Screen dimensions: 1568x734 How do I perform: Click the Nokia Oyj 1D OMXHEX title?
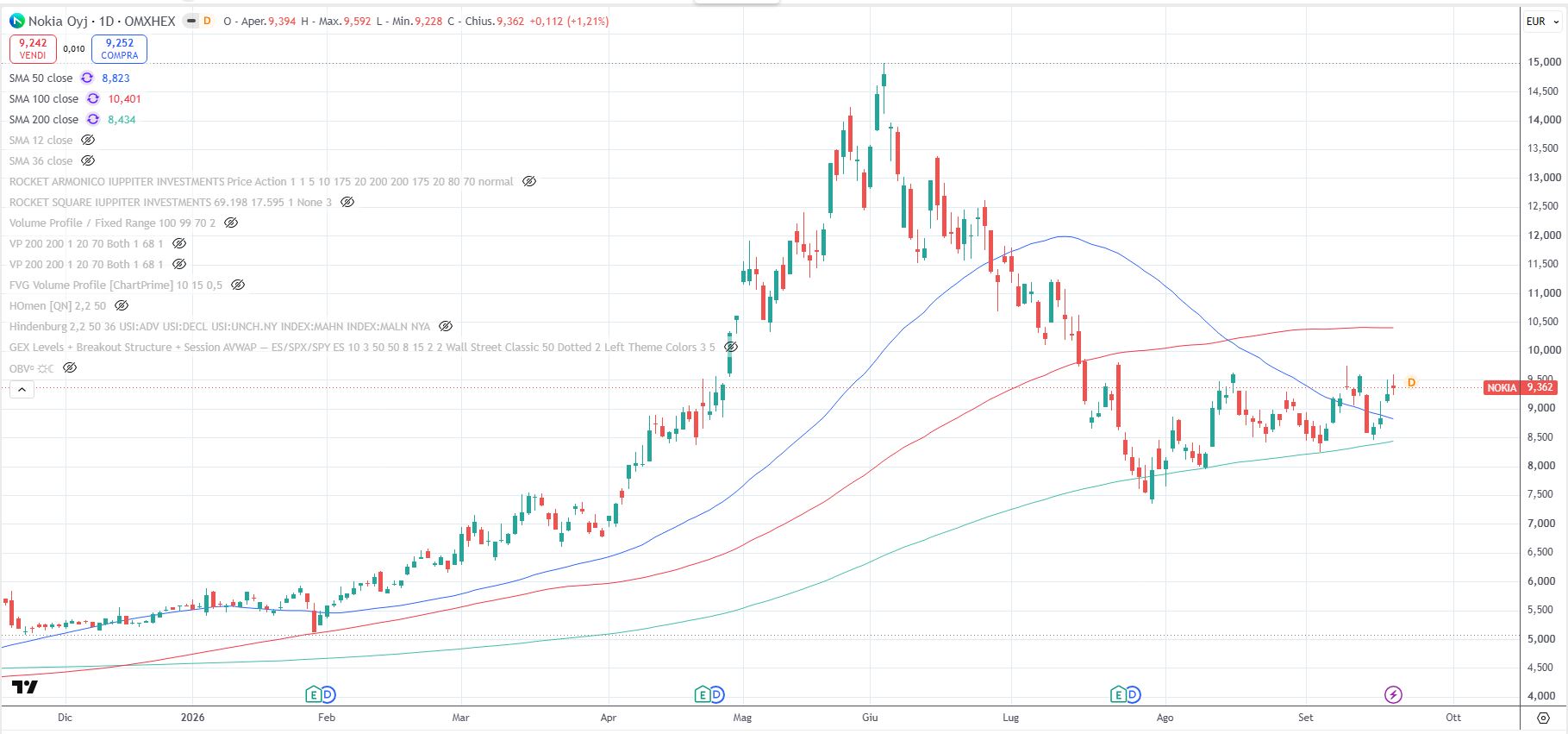click(102, 21)
